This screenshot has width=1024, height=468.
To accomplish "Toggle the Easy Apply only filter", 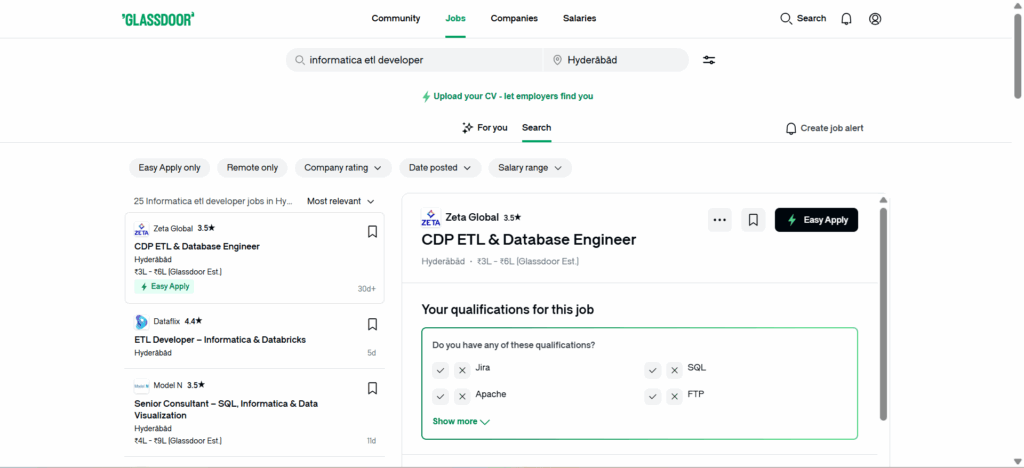I will click(169, 168).
